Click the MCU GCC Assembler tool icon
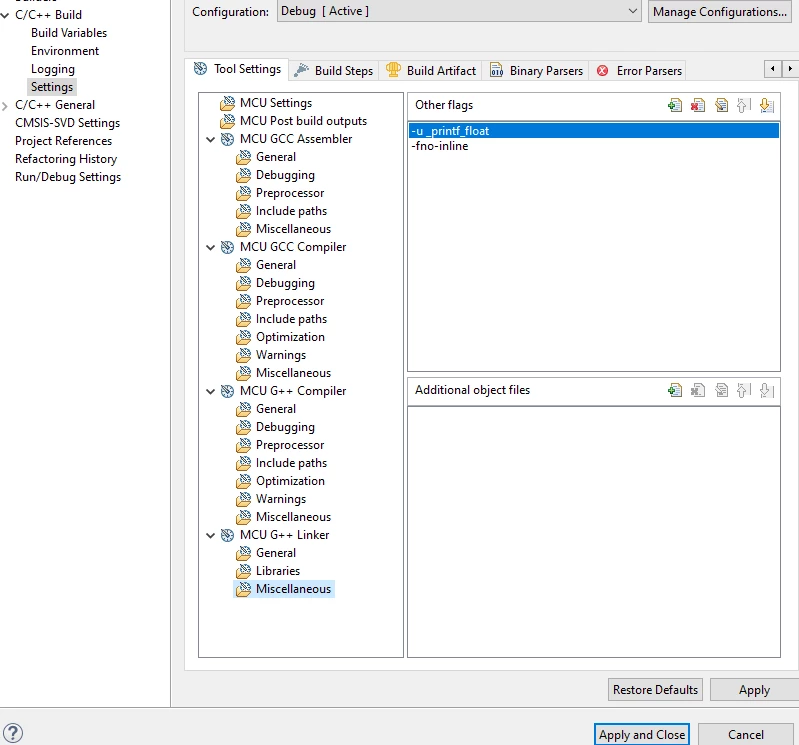This screenshot has height=745, width=799. 227,139
